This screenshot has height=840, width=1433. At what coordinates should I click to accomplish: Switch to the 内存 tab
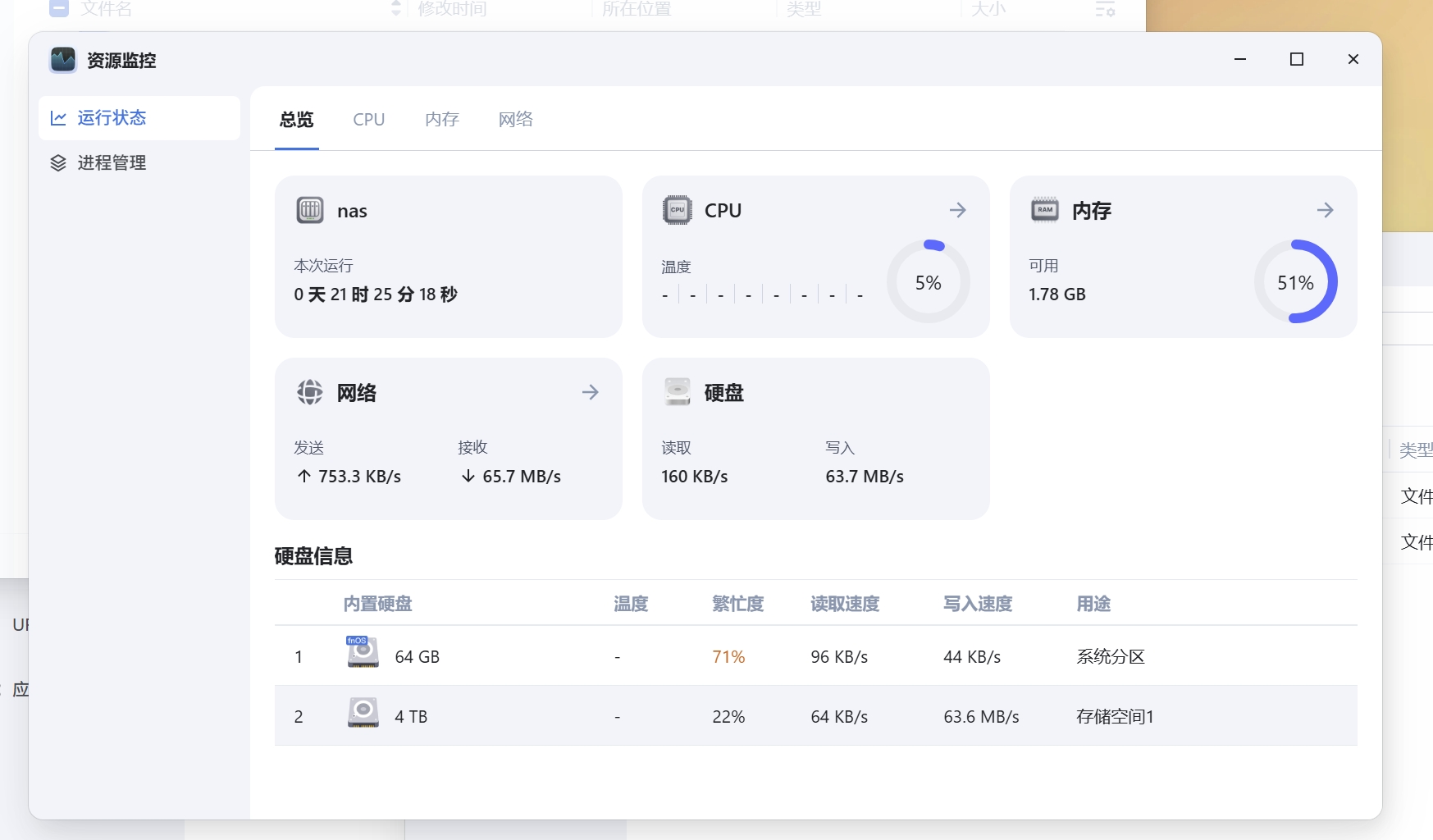[442, 120]
